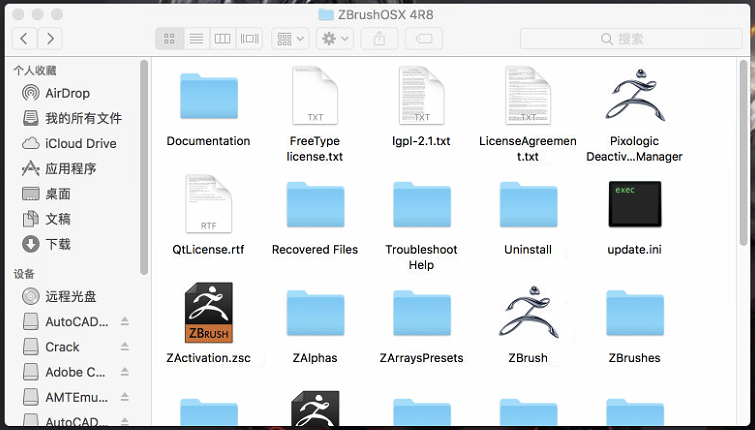The width and height of the screenshot is (755, 430).
Task: Open 下载 in the sidebar
Action: 46,244
